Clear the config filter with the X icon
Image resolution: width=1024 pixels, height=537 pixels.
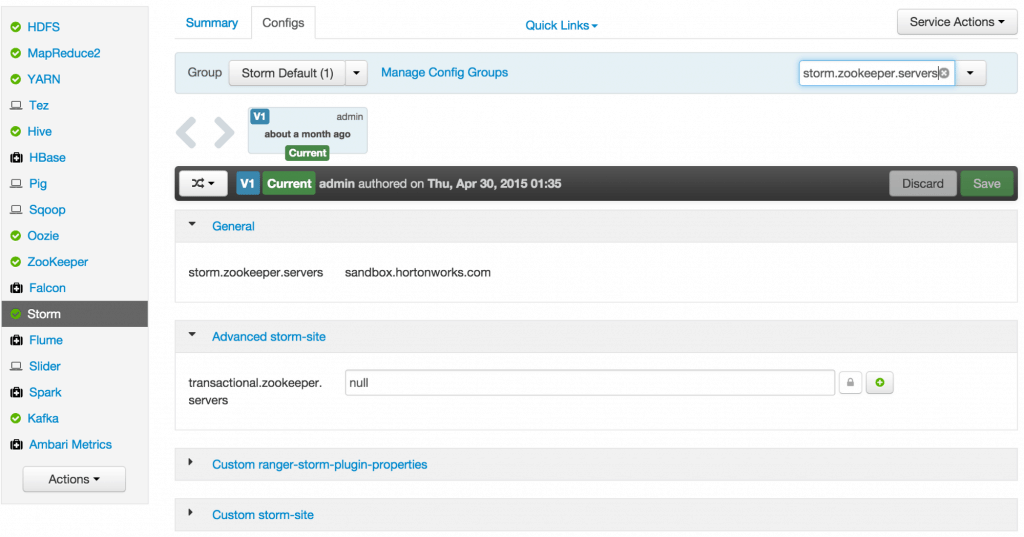point(944,73)
